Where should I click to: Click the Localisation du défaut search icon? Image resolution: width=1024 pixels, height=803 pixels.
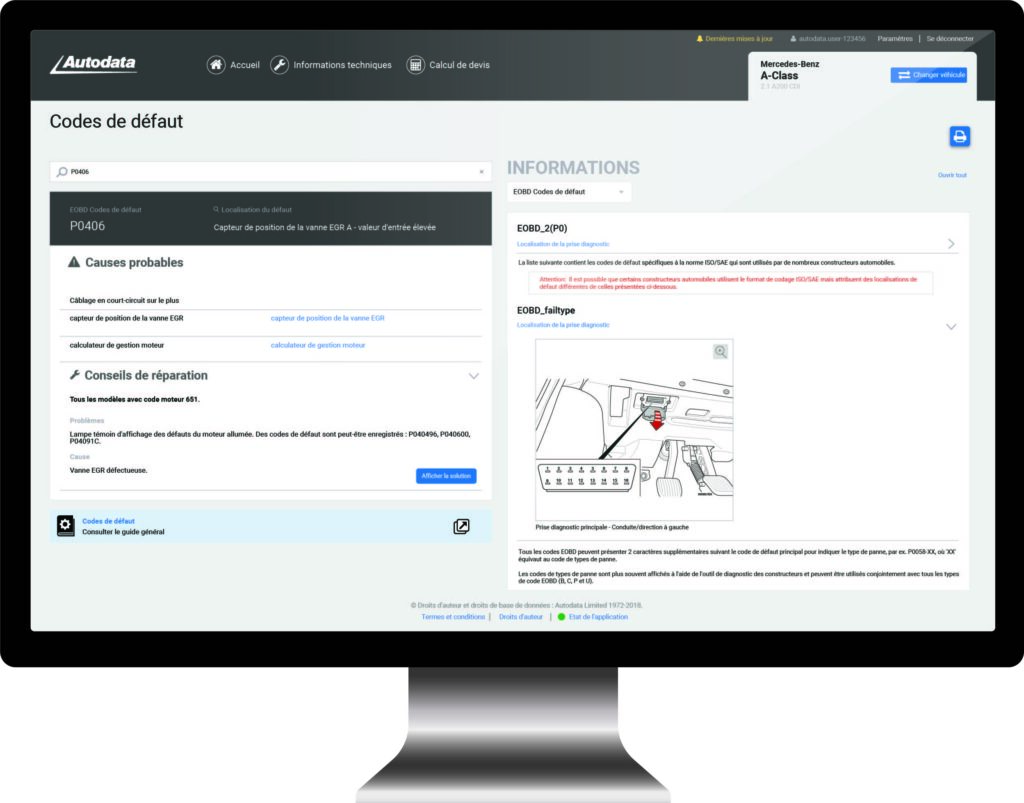(216, 210)
